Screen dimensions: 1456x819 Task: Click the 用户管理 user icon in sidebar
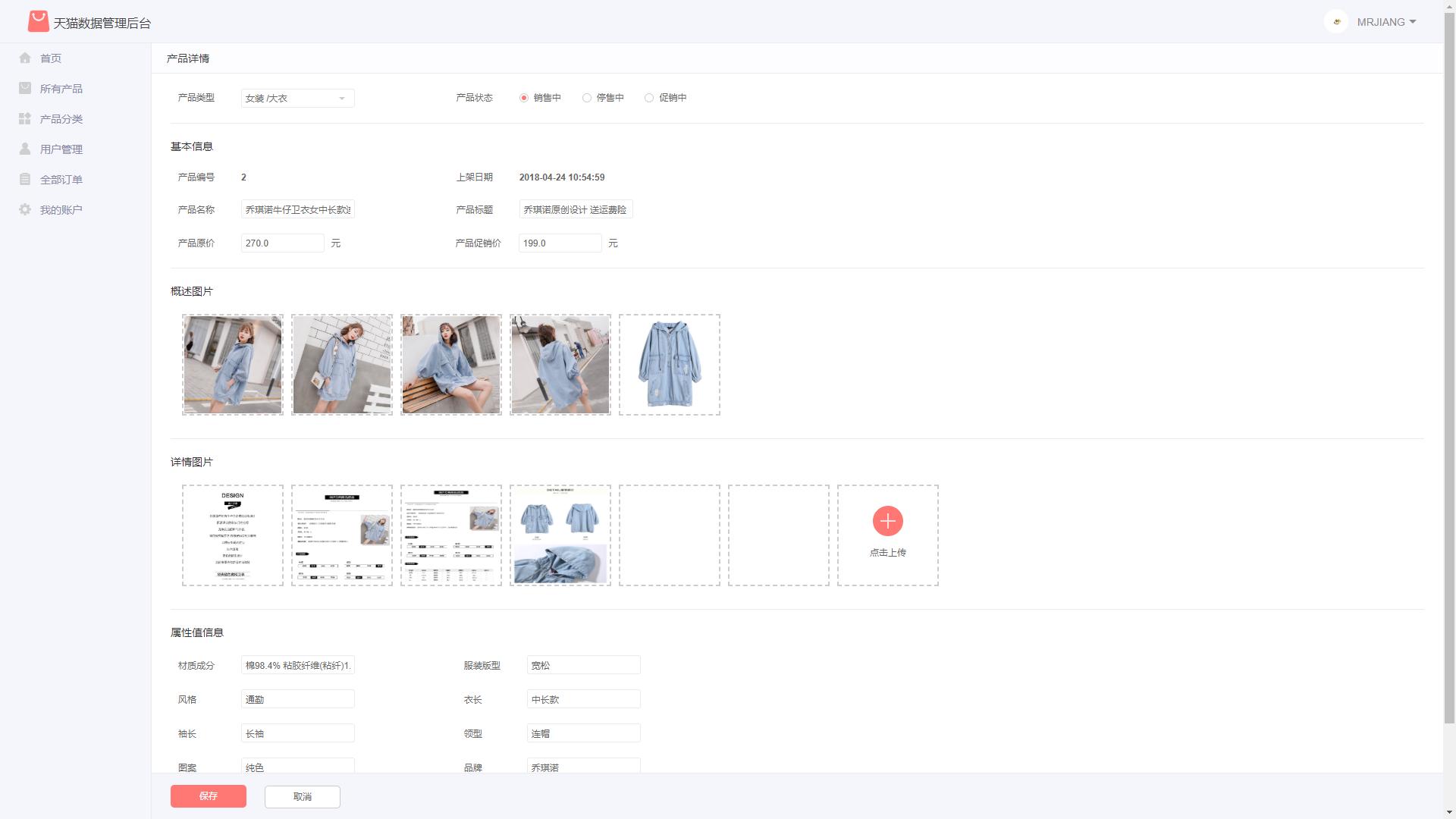click(x=25, y=149)
